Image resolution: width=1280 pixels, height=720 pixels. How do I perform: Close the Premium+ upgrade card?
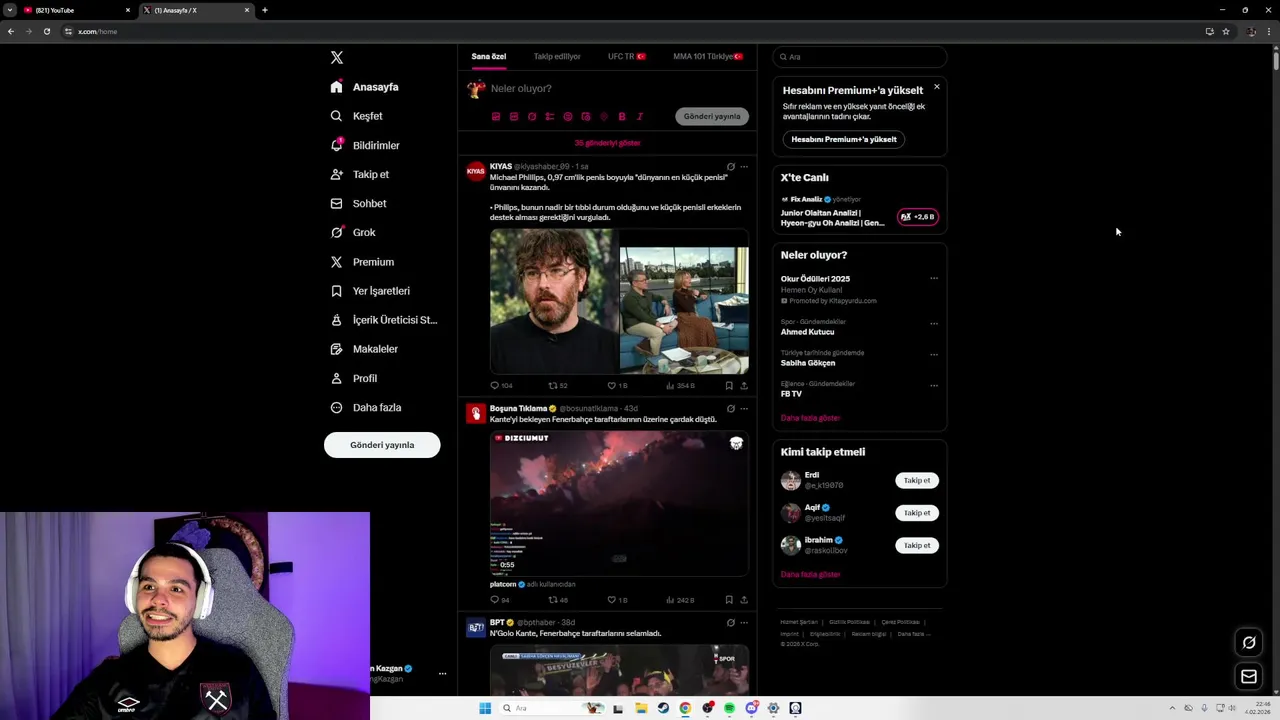937,87
